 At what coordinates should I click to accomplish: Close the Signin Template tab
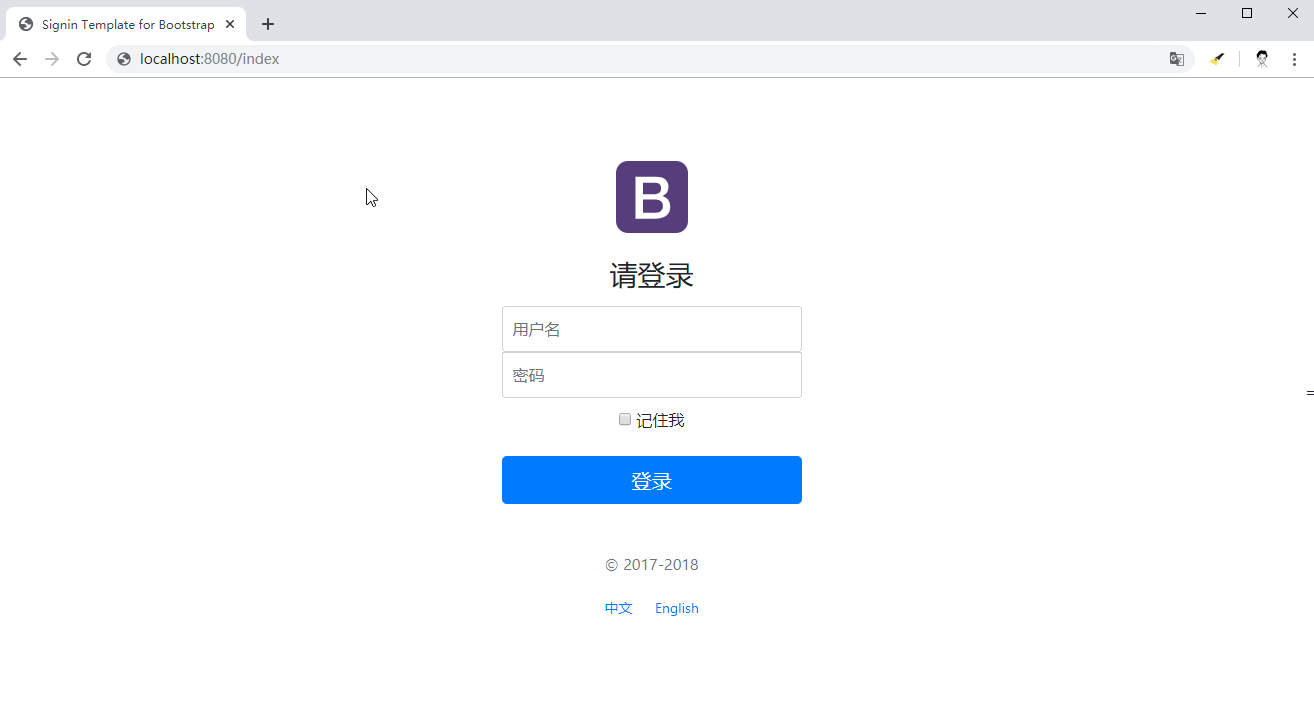(x=230, y=24)
